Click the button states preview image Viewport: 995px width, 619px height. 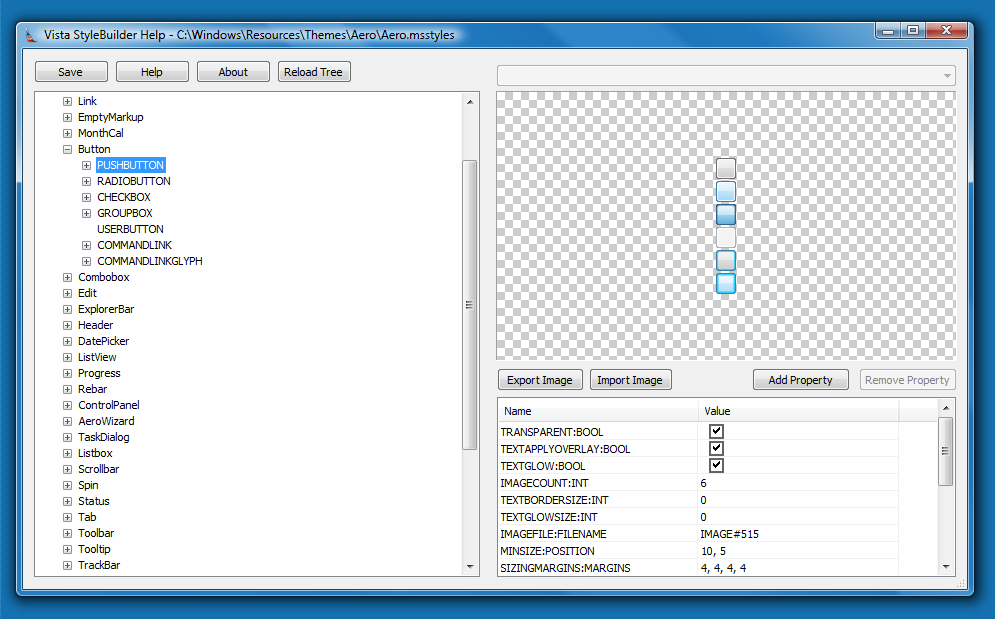tap(726, 226)
